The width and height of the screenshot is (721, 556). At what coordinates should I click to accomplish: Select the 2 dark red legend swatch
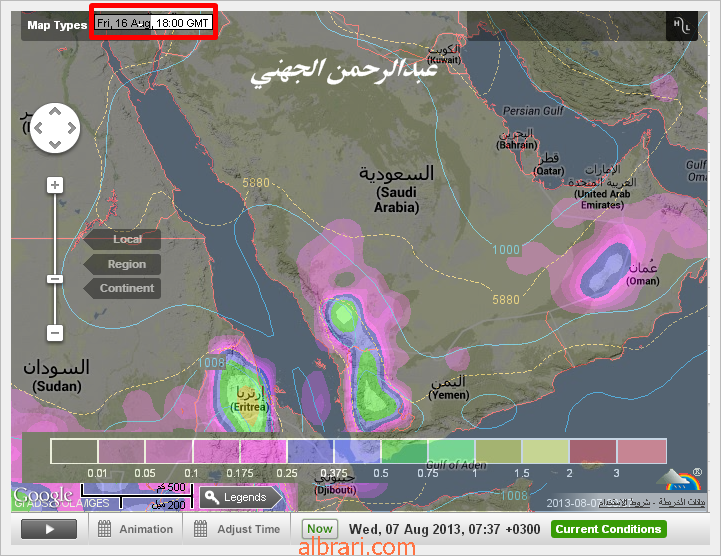593,451
